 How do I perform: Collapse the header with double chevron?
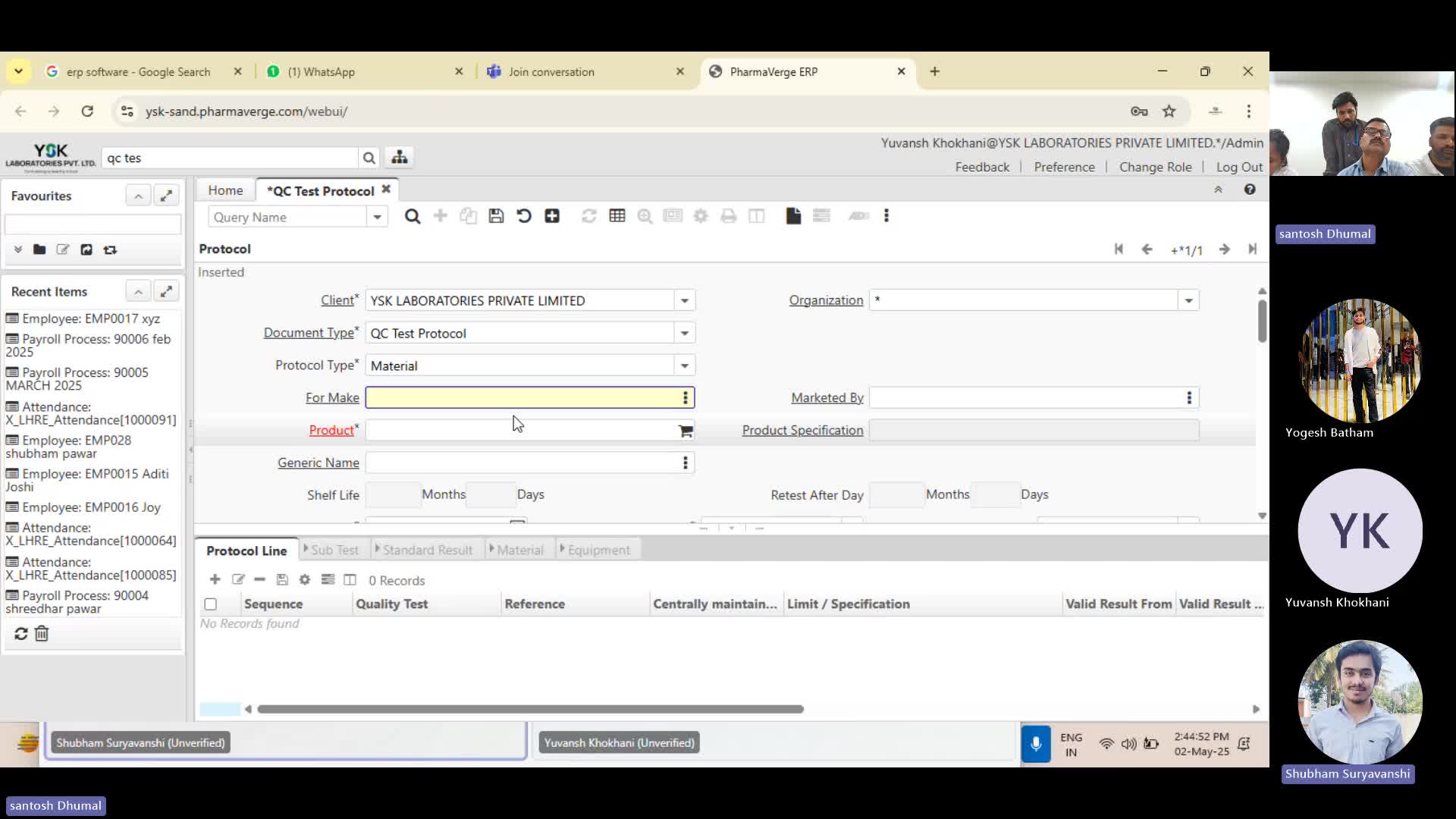(1219, 190)
